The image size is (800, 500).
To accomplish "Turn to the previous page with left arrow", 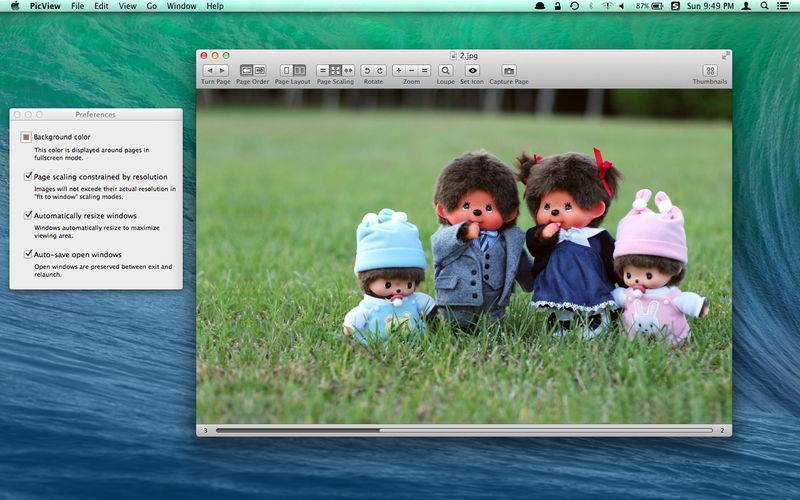I will coord(210,70).
